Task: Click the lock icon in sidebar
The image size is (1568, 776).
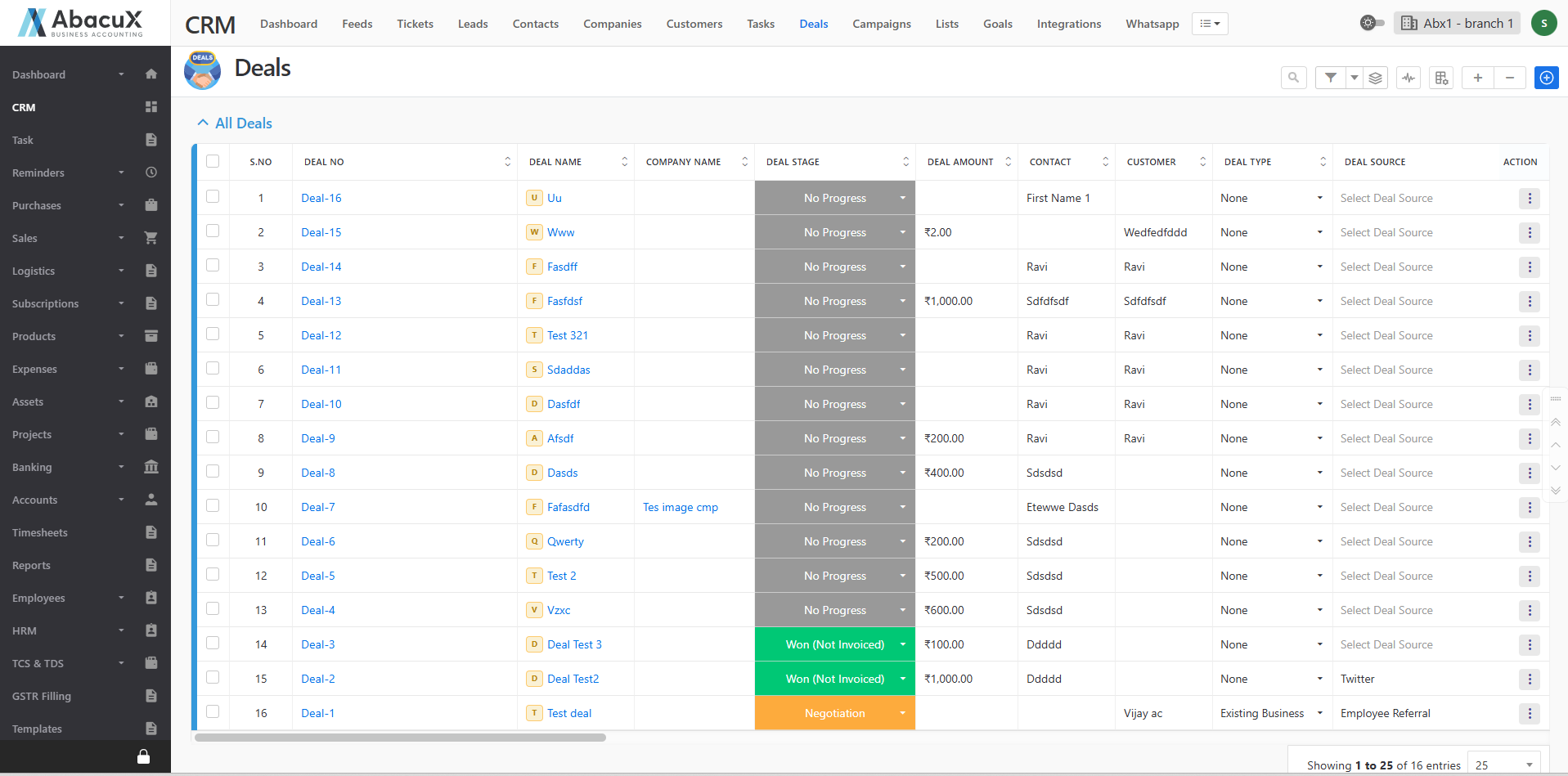Action: 143,756
